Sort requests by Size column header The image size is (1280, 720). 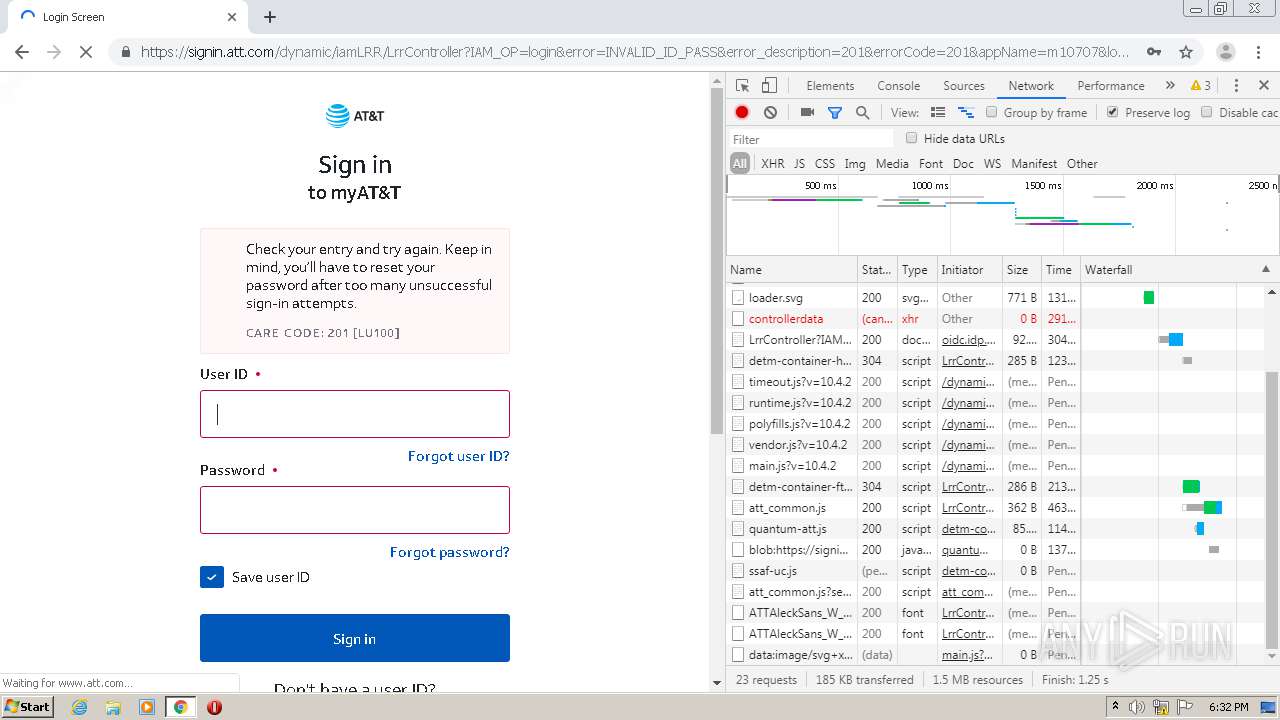point(1021,270)
